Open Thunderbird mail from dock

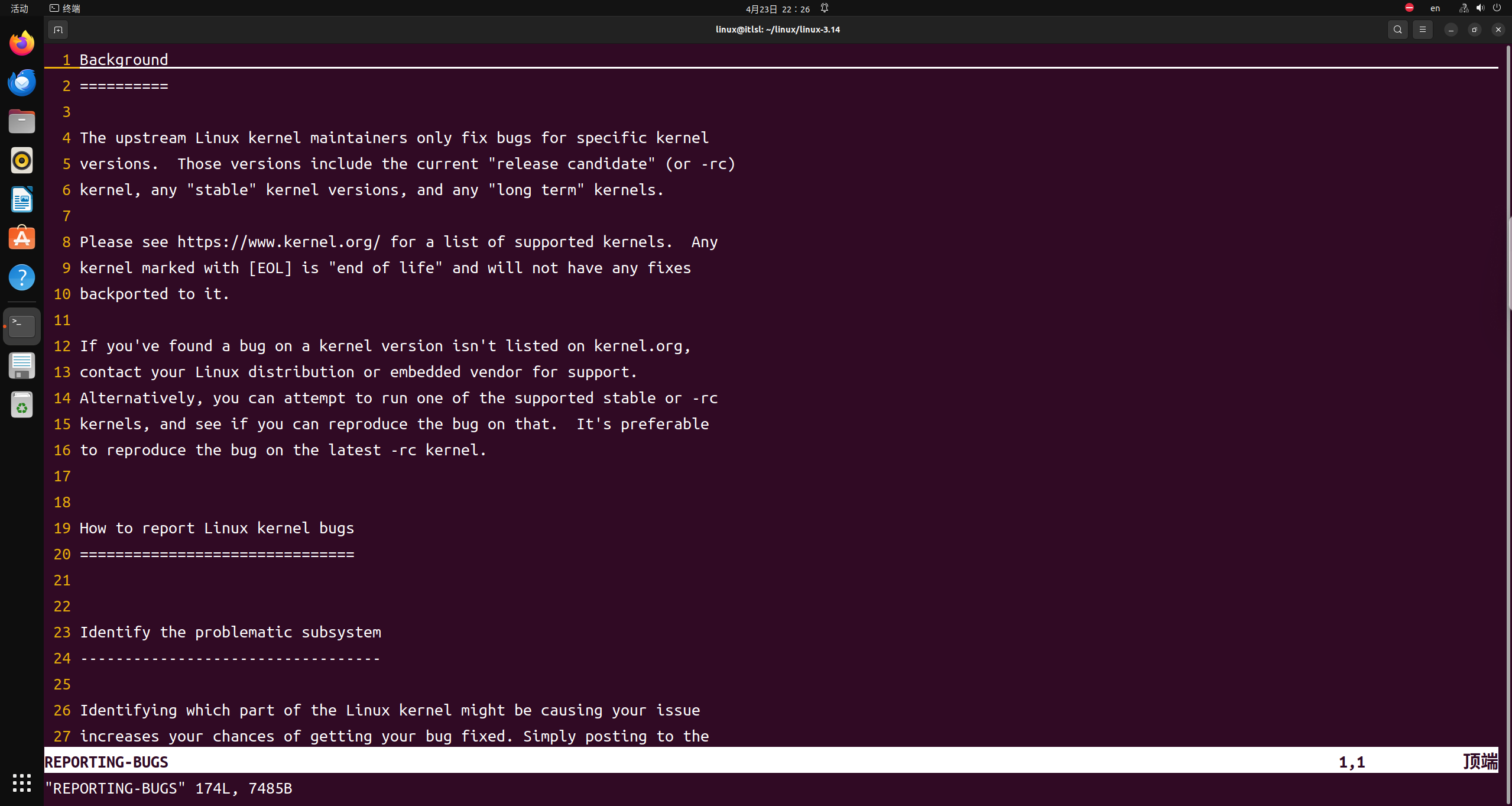point(22,82)
